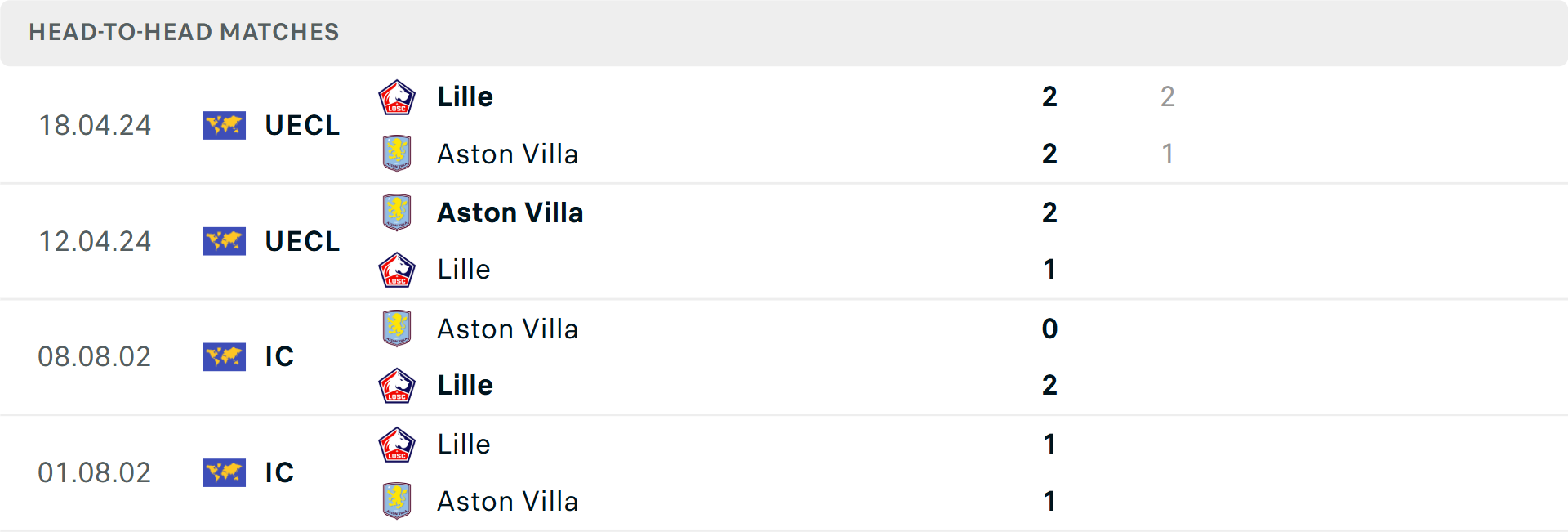Click the date 18.04.24

point(95,125)
